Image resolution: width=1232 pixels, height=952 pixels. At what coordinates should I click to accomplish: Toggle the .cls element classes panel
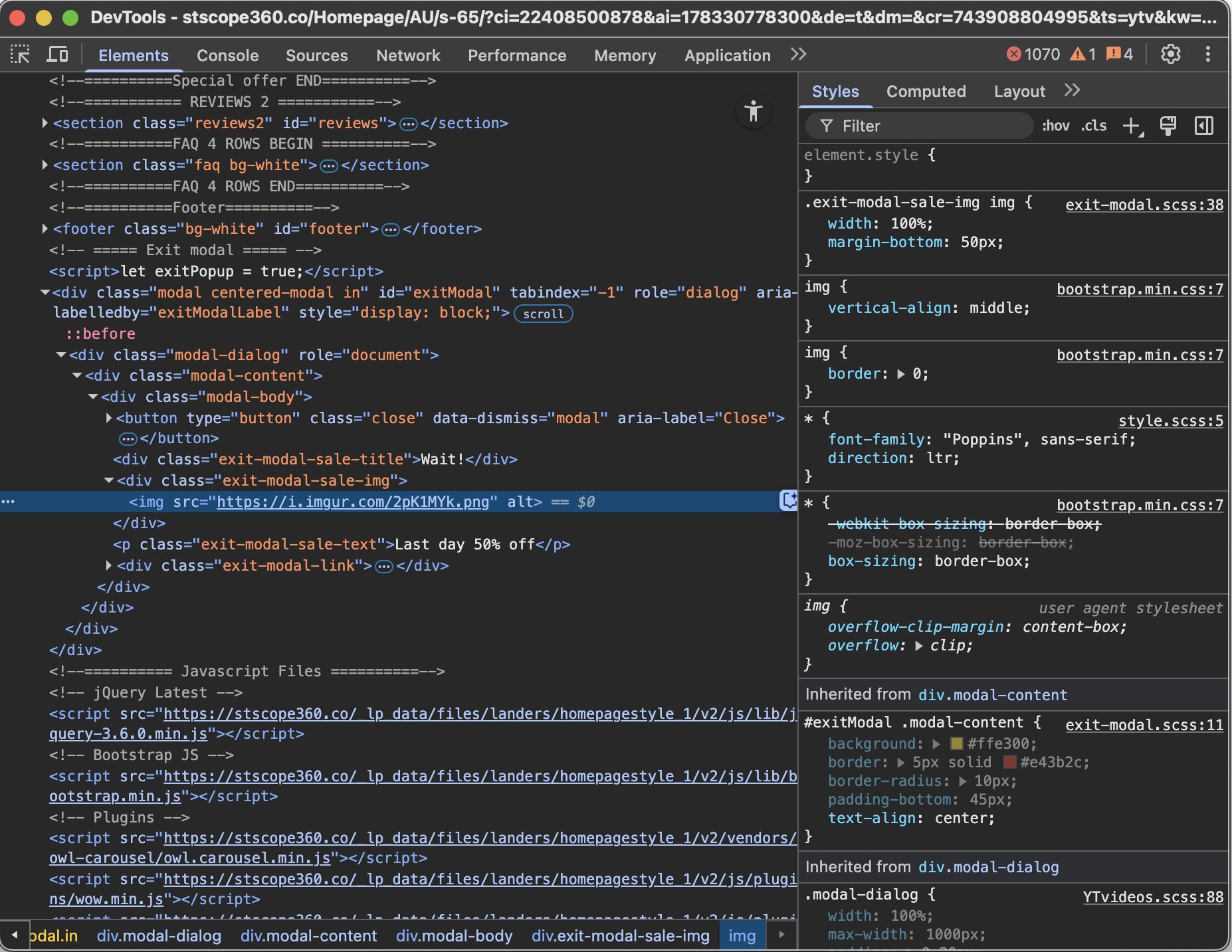tap(1094, 126)
